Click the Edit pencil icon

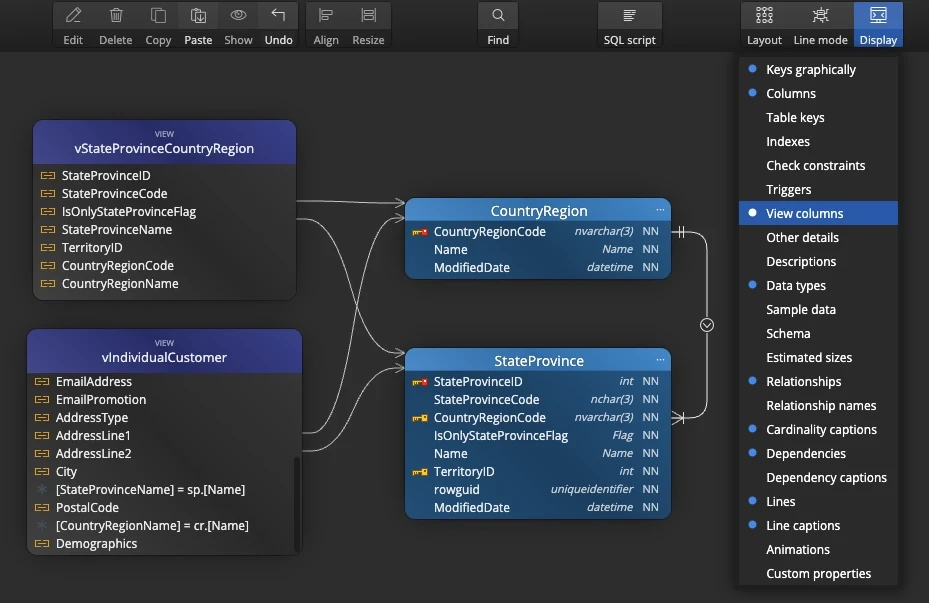pos(73,15)
